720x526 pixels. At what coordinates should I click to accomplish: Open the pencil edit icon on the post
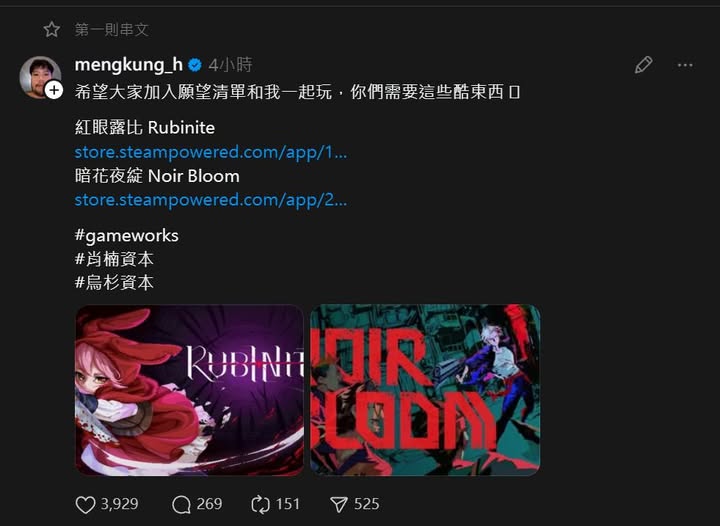pos(643,65)
